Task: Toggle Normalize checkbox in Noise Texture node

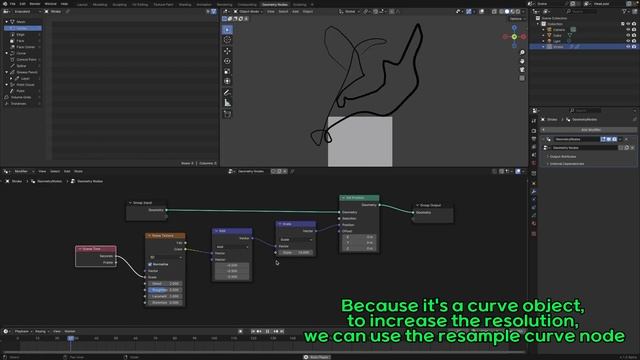Action: 150,264
